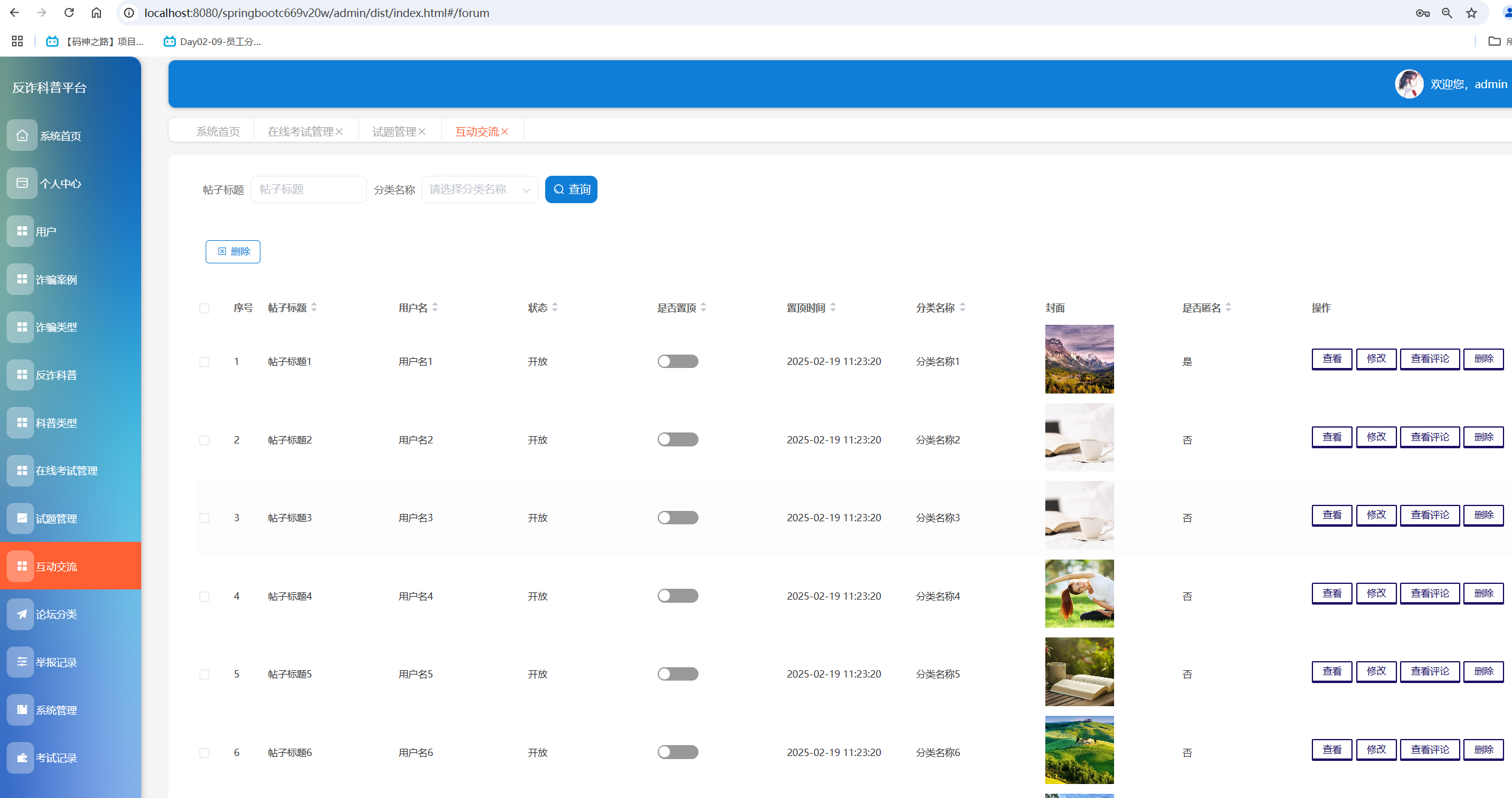The width and height of the screenshot is (1512, 798).
Task: Expand the 请选择分类名称 dropdown
Action: [x=479, y=190]
